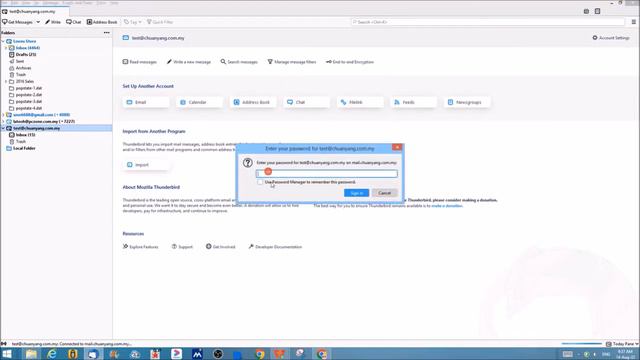Click the Write pencil toolbar button
640x360 pixels.
(x=53, y=22)
